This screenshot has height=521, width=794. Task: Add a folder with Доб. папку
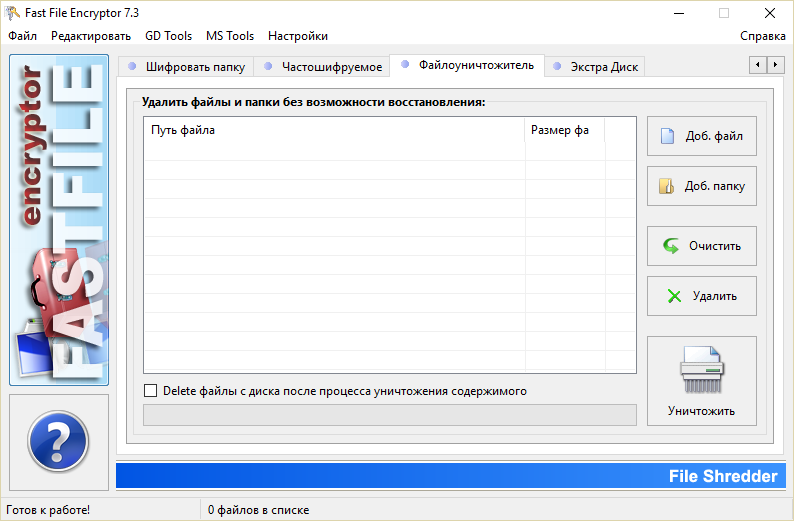pyautogui.click(x=702, y=186)
